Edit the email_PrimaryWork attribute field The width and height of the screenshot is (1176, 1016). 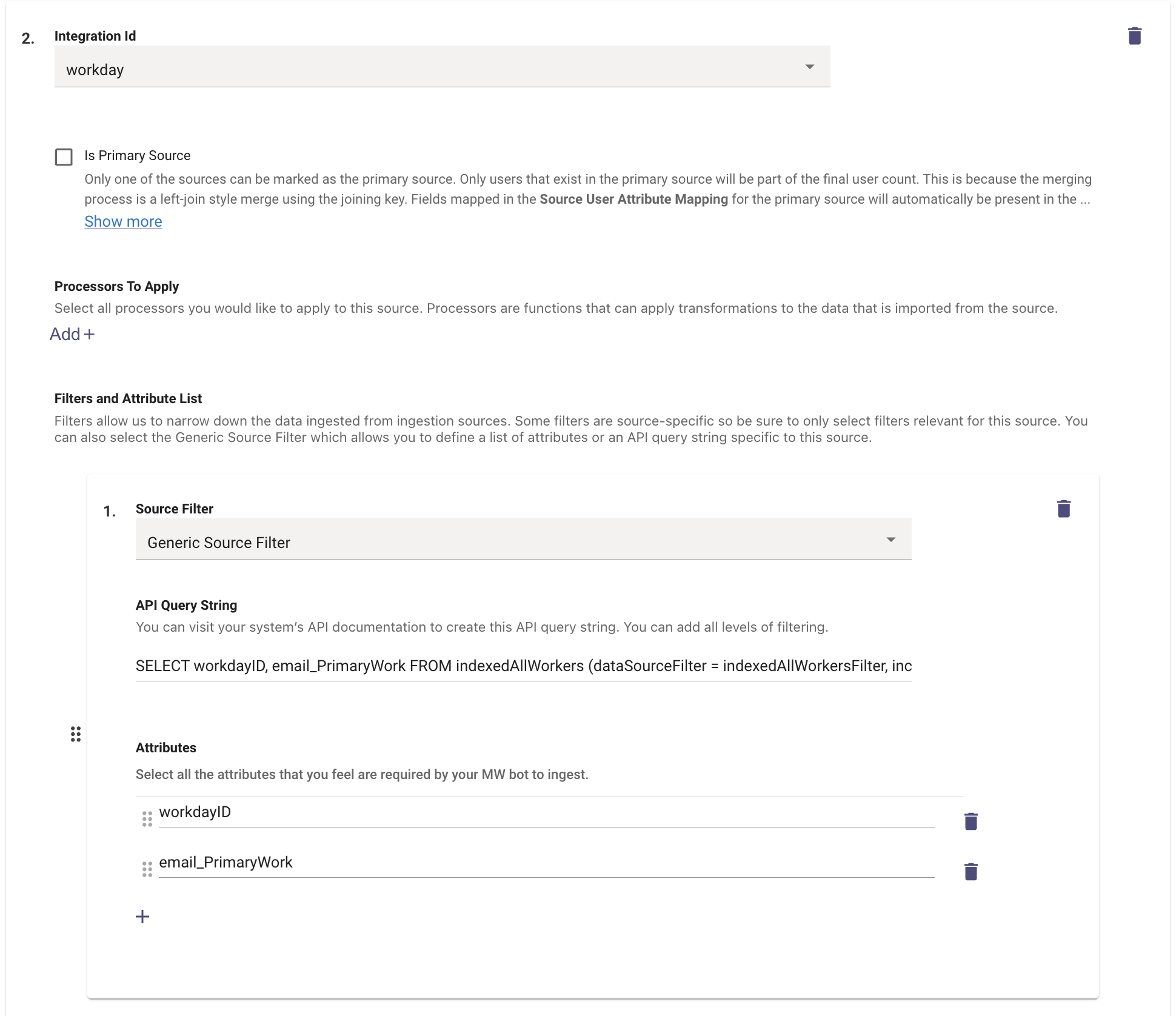pos(546,863)
